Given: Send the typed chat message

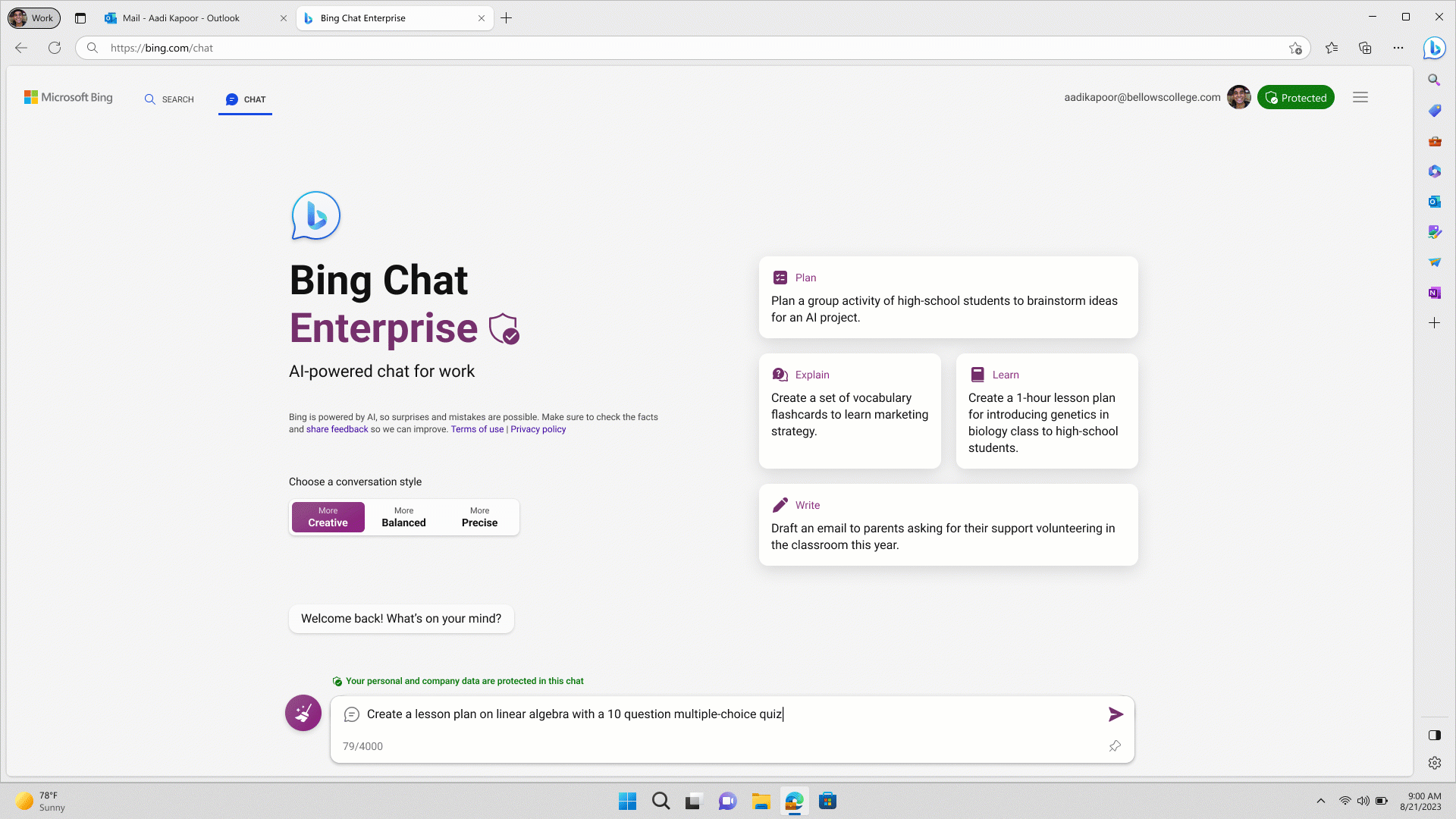Looking at the screenshot, I should pyautogui.click(x=1116, y=714).
